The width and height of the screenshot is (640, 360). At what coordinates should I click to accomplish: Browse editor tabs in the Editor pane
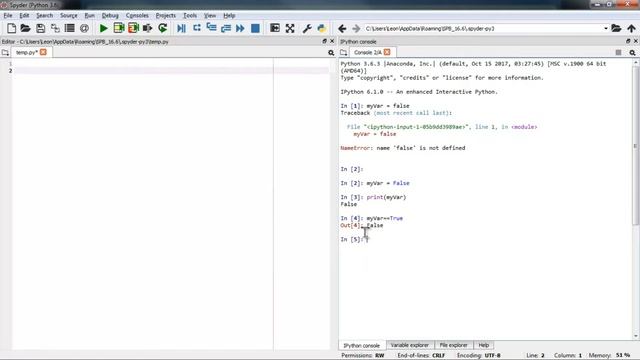[5, 53]
